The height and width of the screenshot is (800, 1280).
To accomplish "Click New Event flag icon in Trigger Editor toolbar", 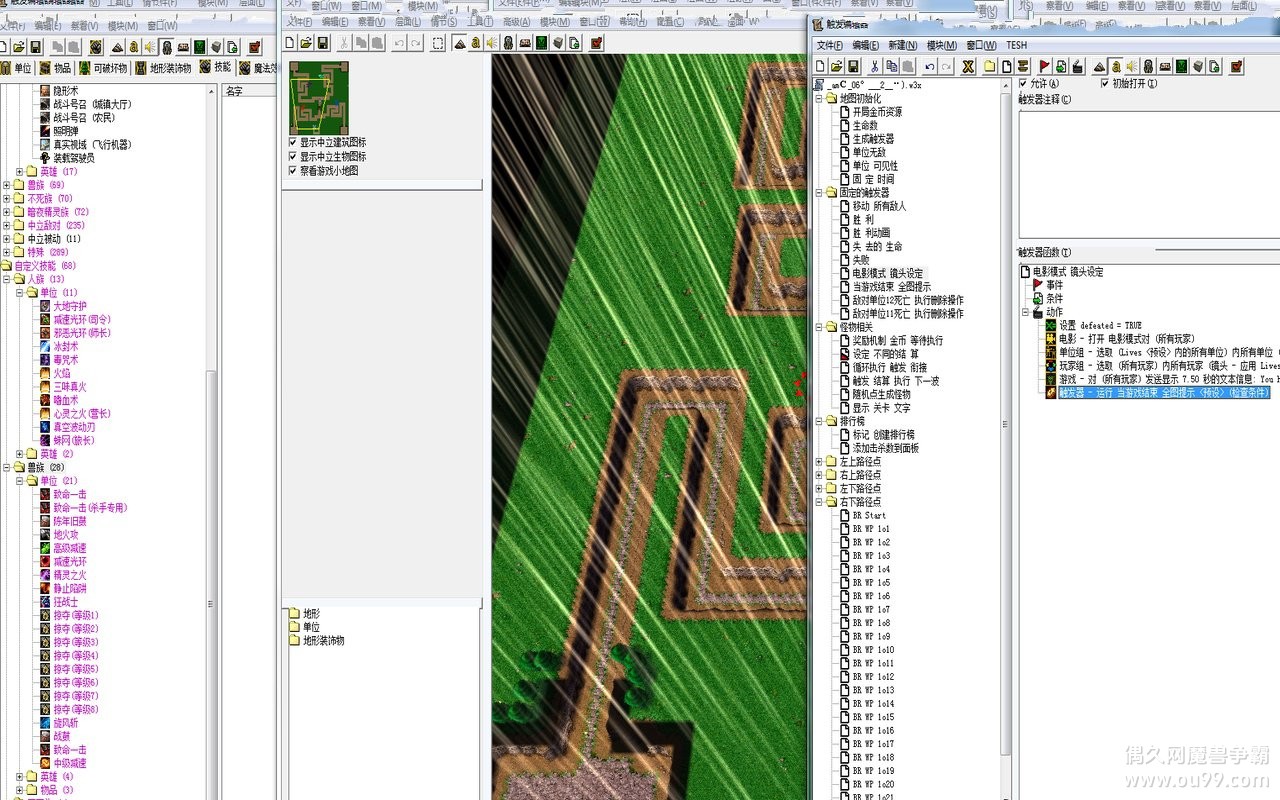I will [x=1044, y=67].
